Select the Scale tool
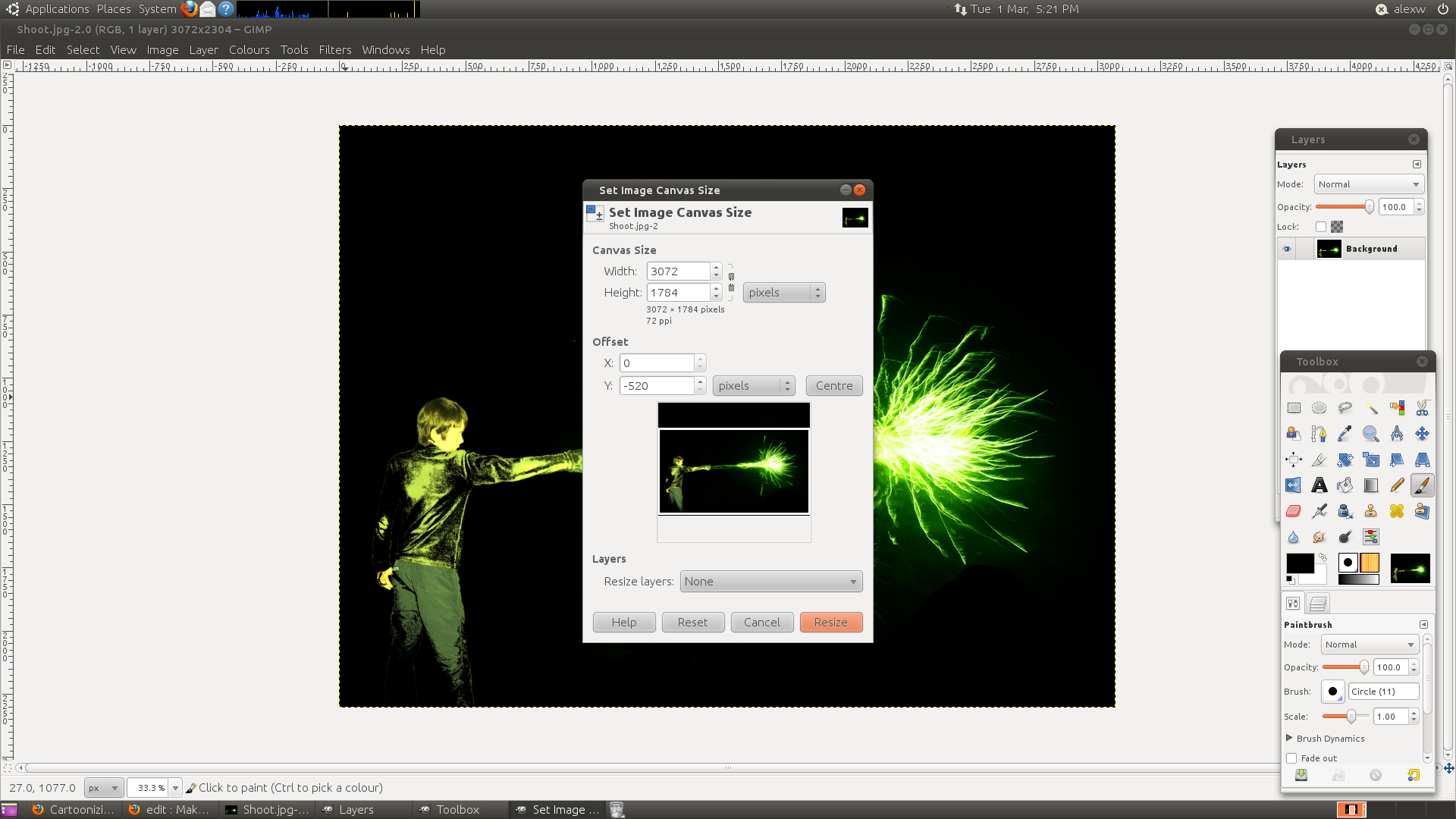The height and width of the screenshot is (819, 1456). (x=1371, y=460)
